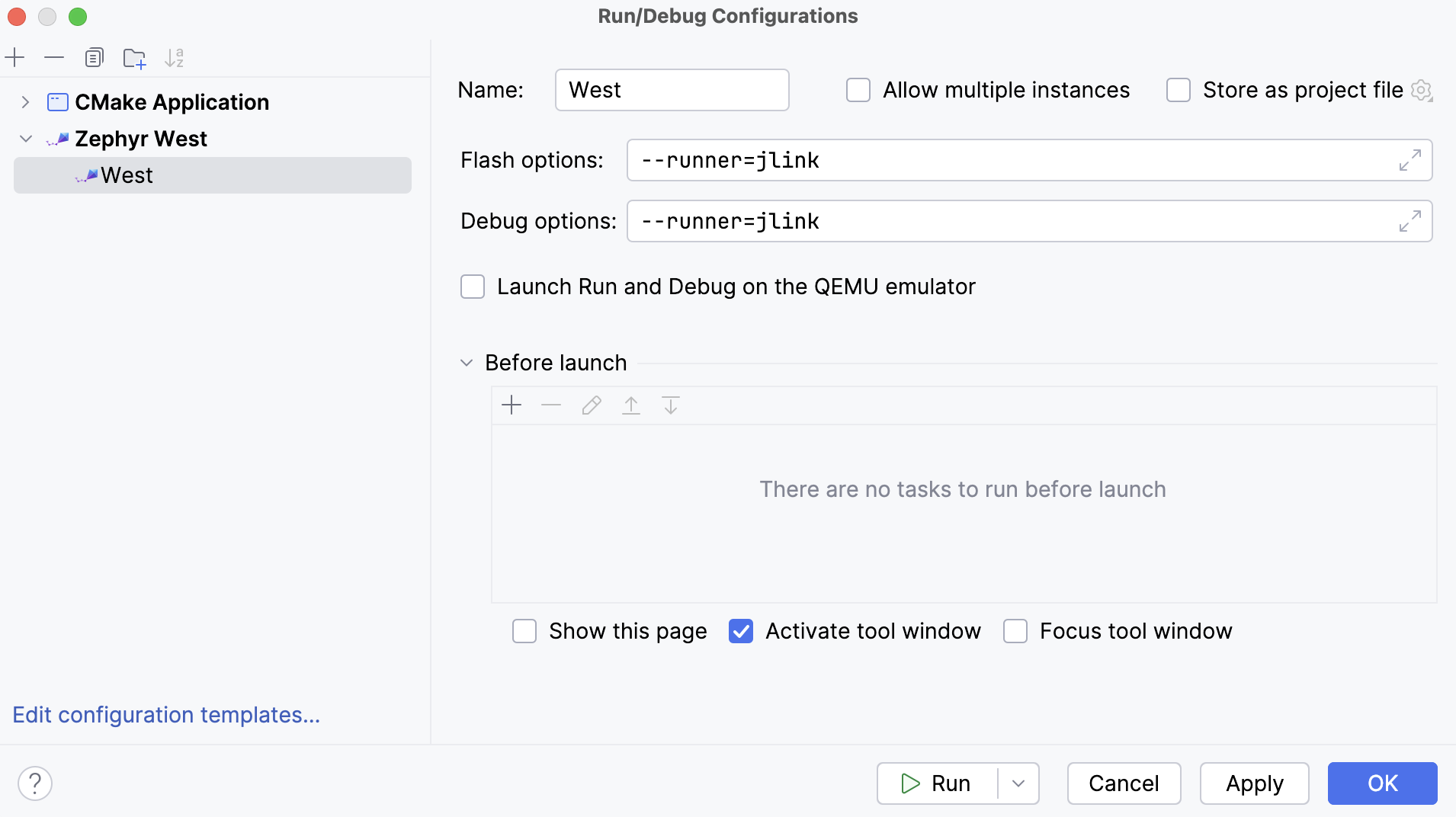This screenshot has width=1456, height=817.
Task: Open the help question mark
Action: pos(35,783)
